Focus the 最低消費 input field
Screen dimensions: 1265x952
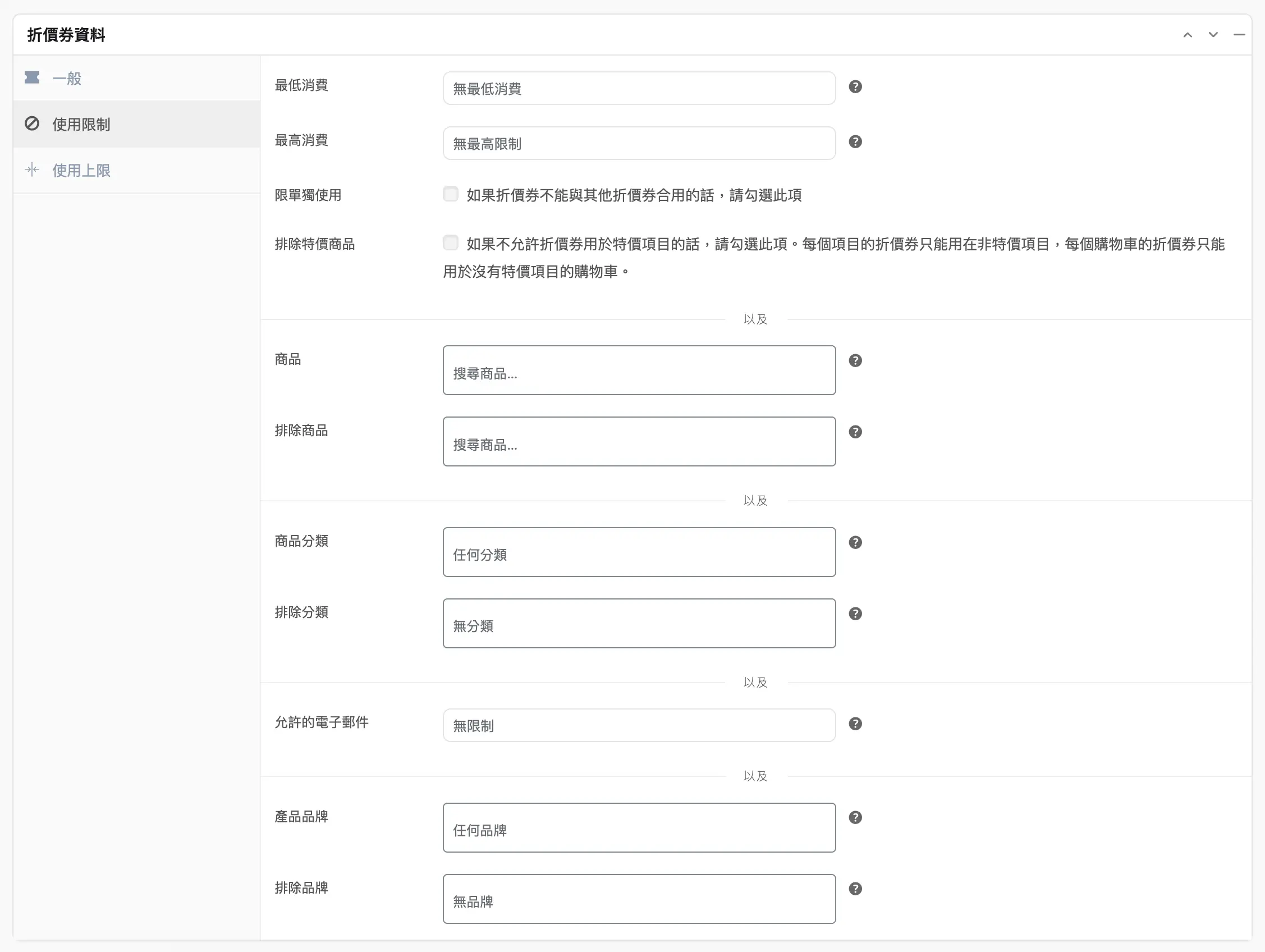tap(639, 88)
